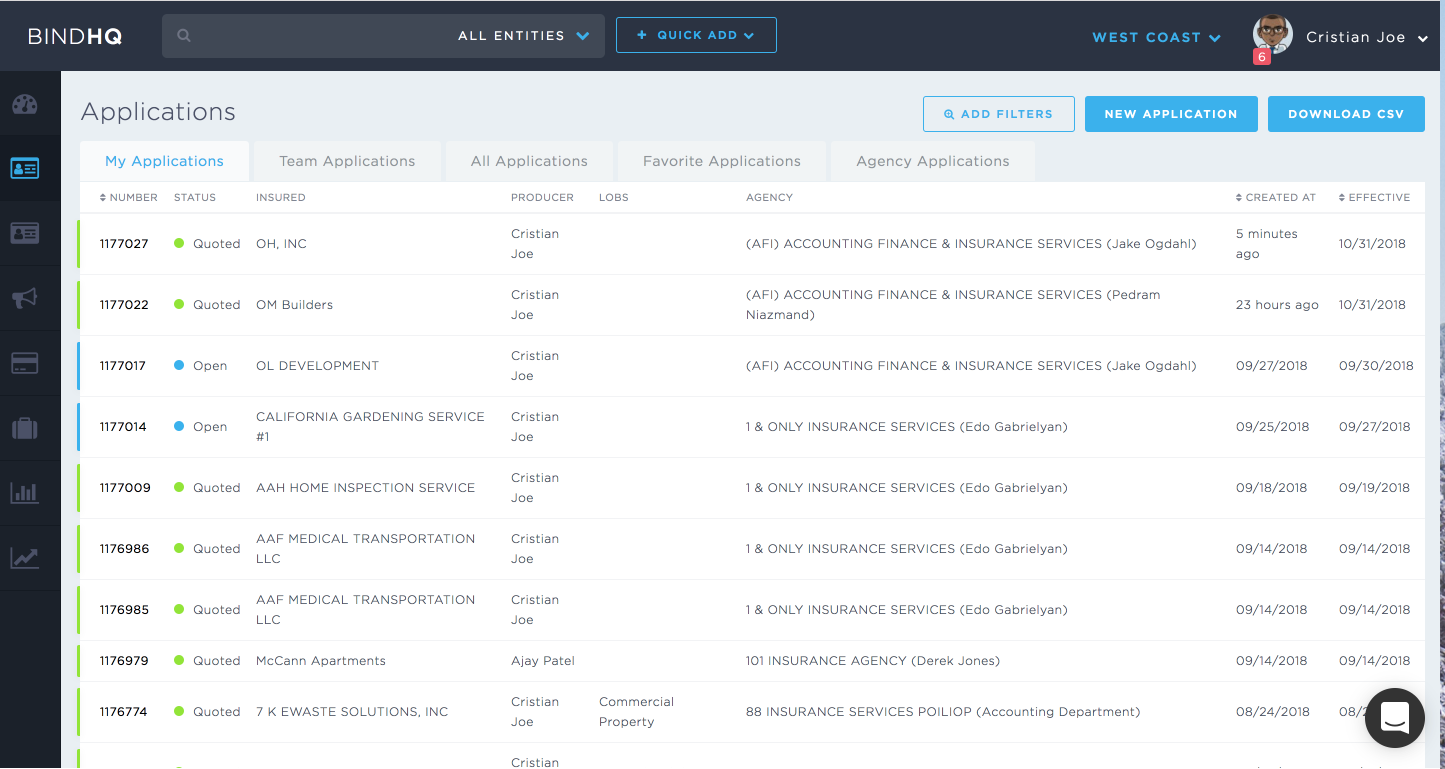1445x769 pixels.
Task: Open application number 1177017
Action: 123,366
